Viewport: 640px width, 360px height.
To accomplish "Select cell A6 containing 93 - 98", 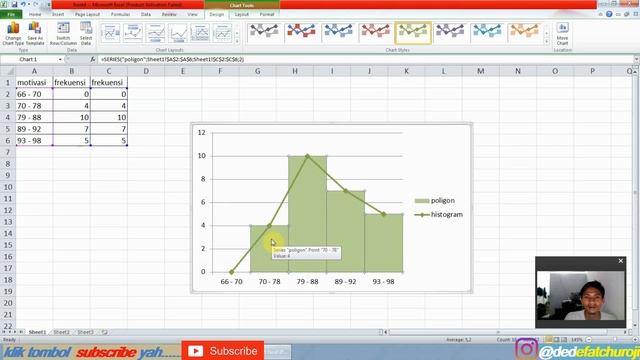I will point(34,141).
